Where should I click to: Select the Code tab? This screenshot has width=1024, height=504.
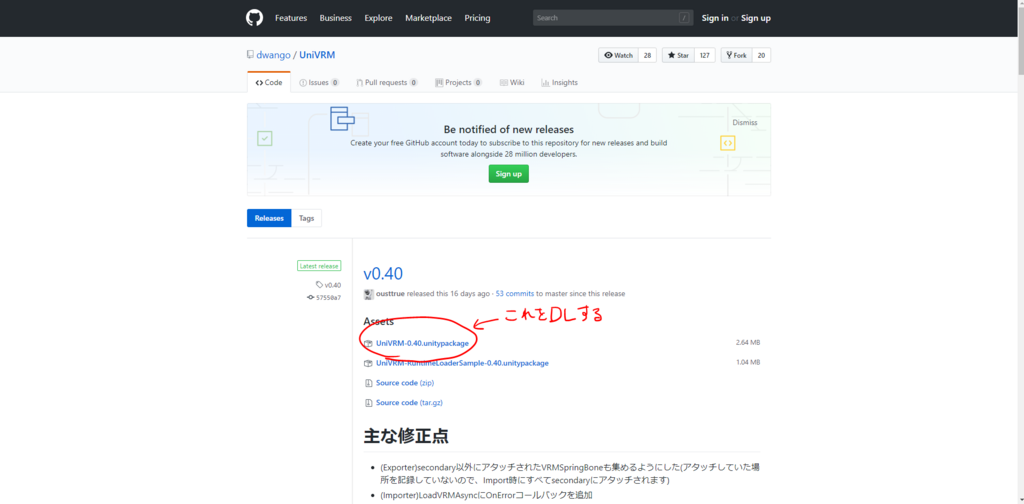click(268, 82)
